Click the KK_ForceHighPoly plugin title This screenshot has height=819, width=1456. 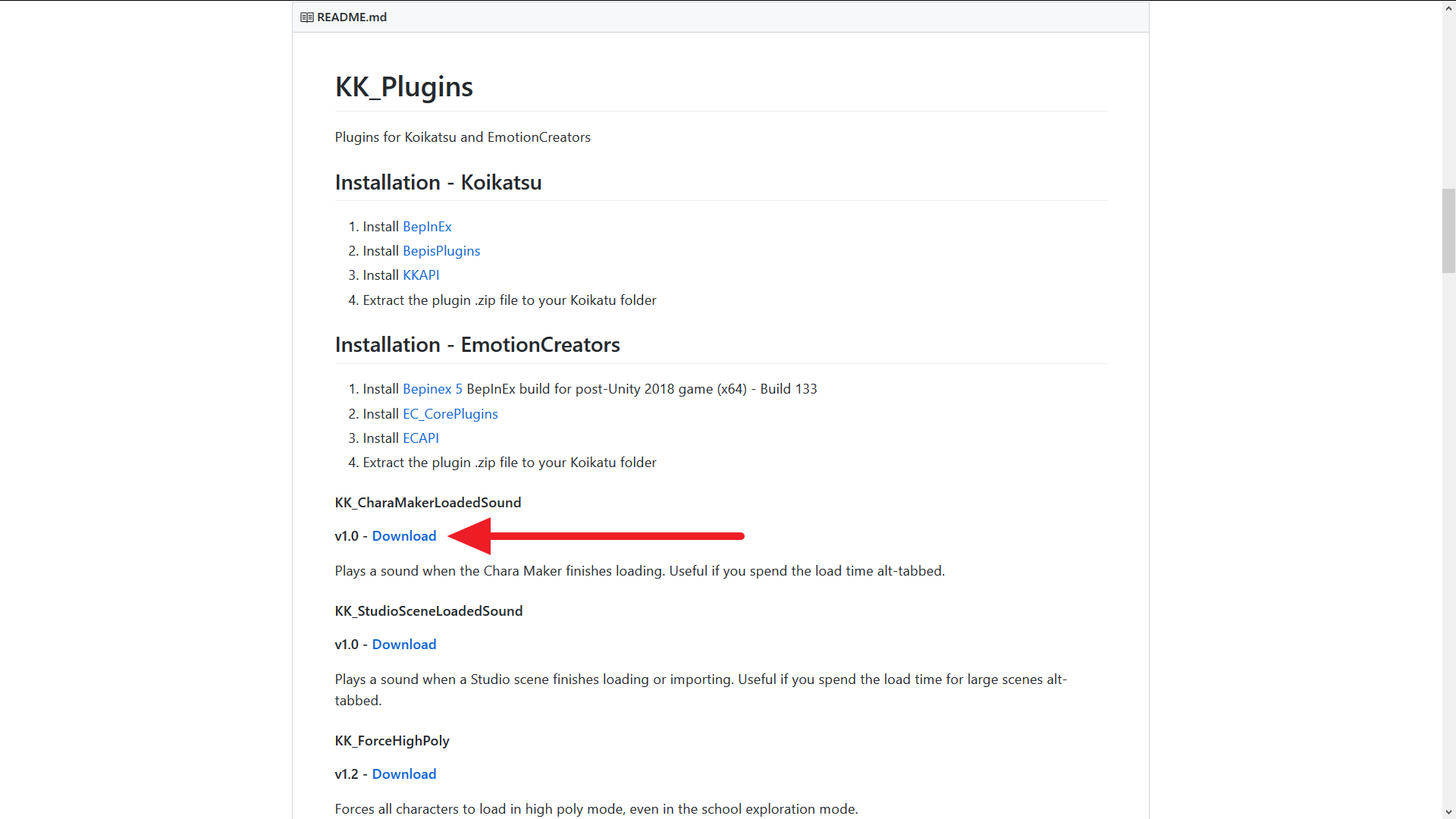click(392, 741)
